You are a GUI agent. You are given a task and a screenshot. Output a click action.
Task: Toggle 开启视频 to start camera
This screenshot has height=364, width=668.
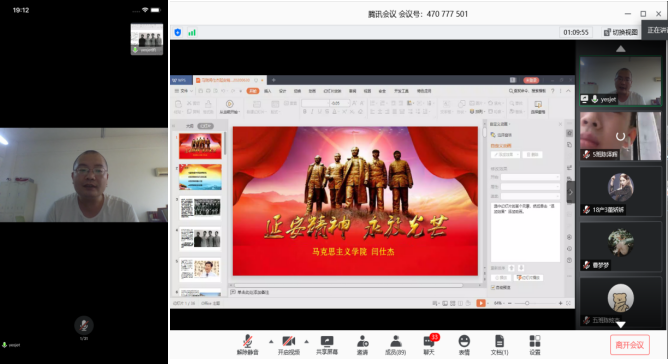pyautogui.click(x=289, y=345)
